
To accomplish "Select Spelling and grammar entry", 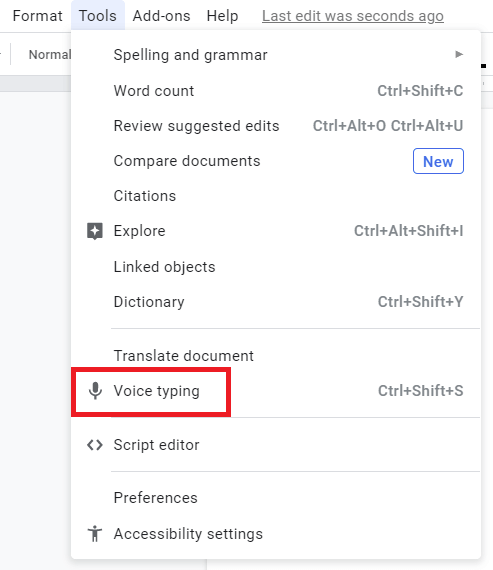I will click(x=276, y=55).
